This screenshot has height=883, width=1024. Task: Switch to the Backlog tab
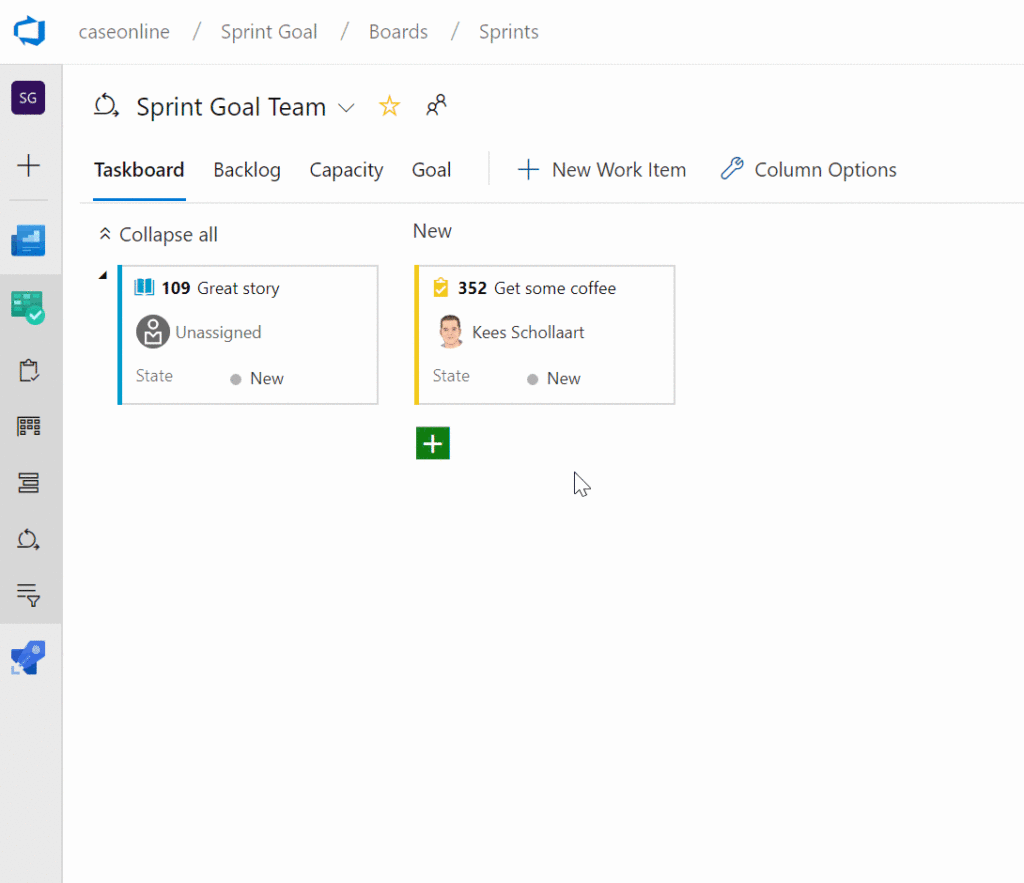click(x=247, y=170)
